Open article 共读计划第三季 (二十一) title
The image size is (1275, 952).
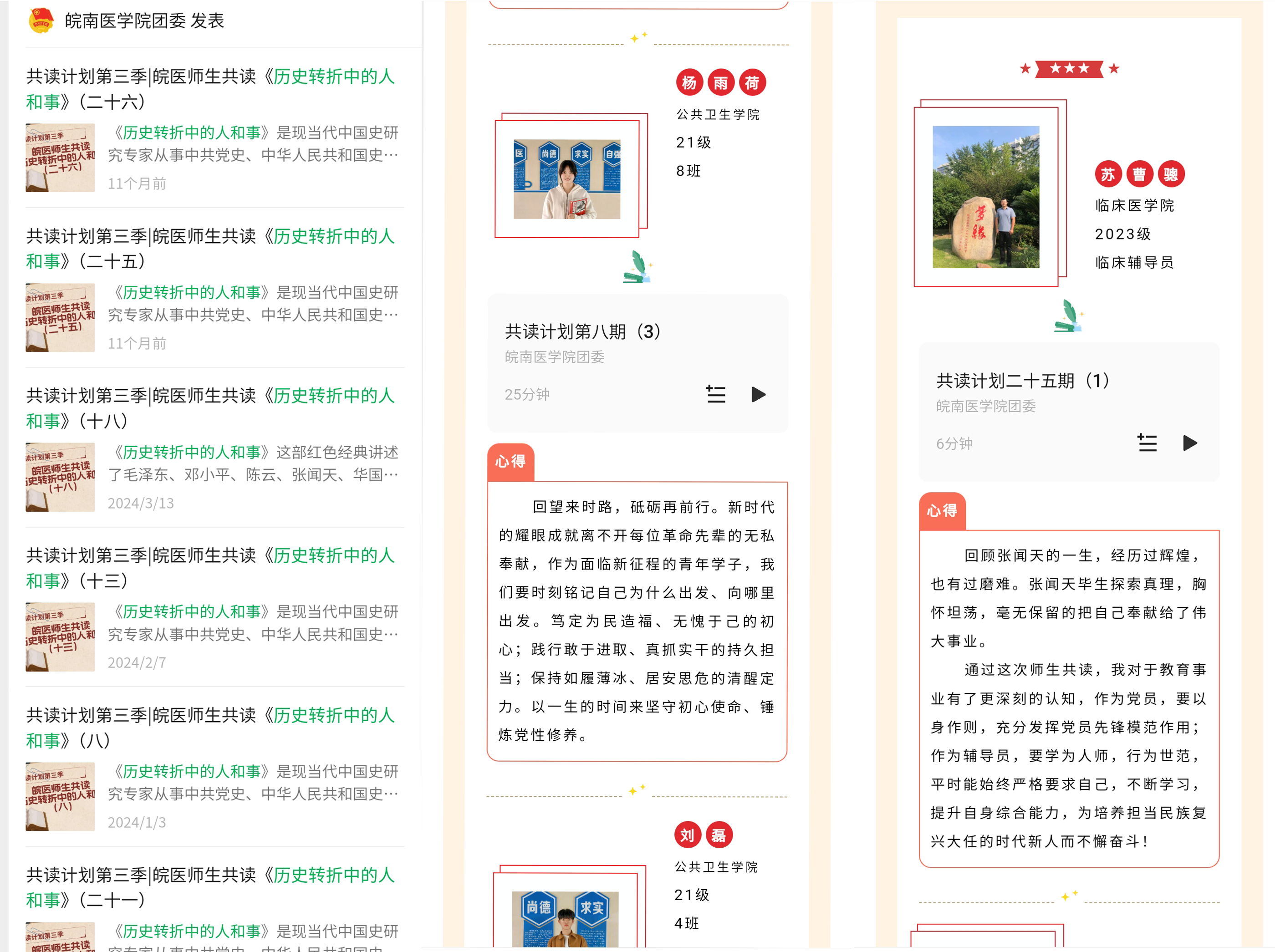[x=210, y=887]
